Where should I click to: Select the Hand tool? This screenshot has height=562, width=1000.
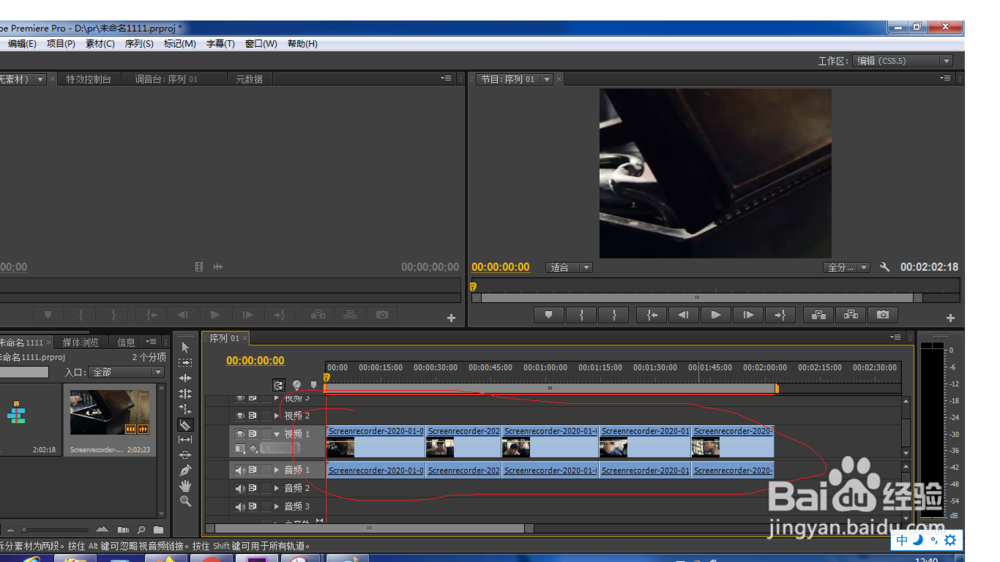point(185,486)
